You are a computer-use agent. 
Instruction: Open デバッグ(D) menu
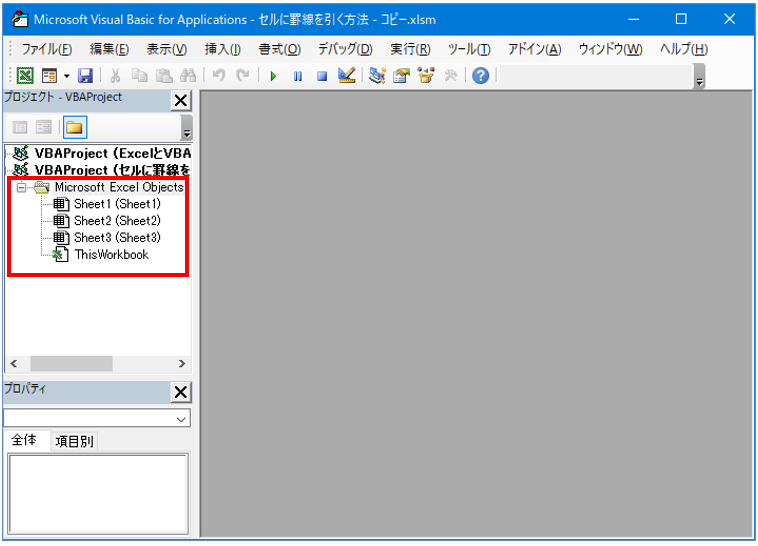click(x=345, y=49)
